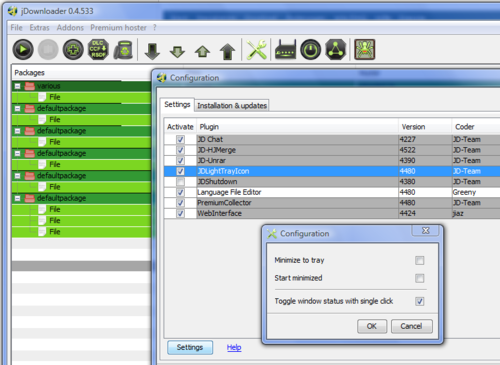The height and width of the screenshot is (365, 500).
Task: Move selection to bottom with the large down arrow
Action: (x=152, y=51)
